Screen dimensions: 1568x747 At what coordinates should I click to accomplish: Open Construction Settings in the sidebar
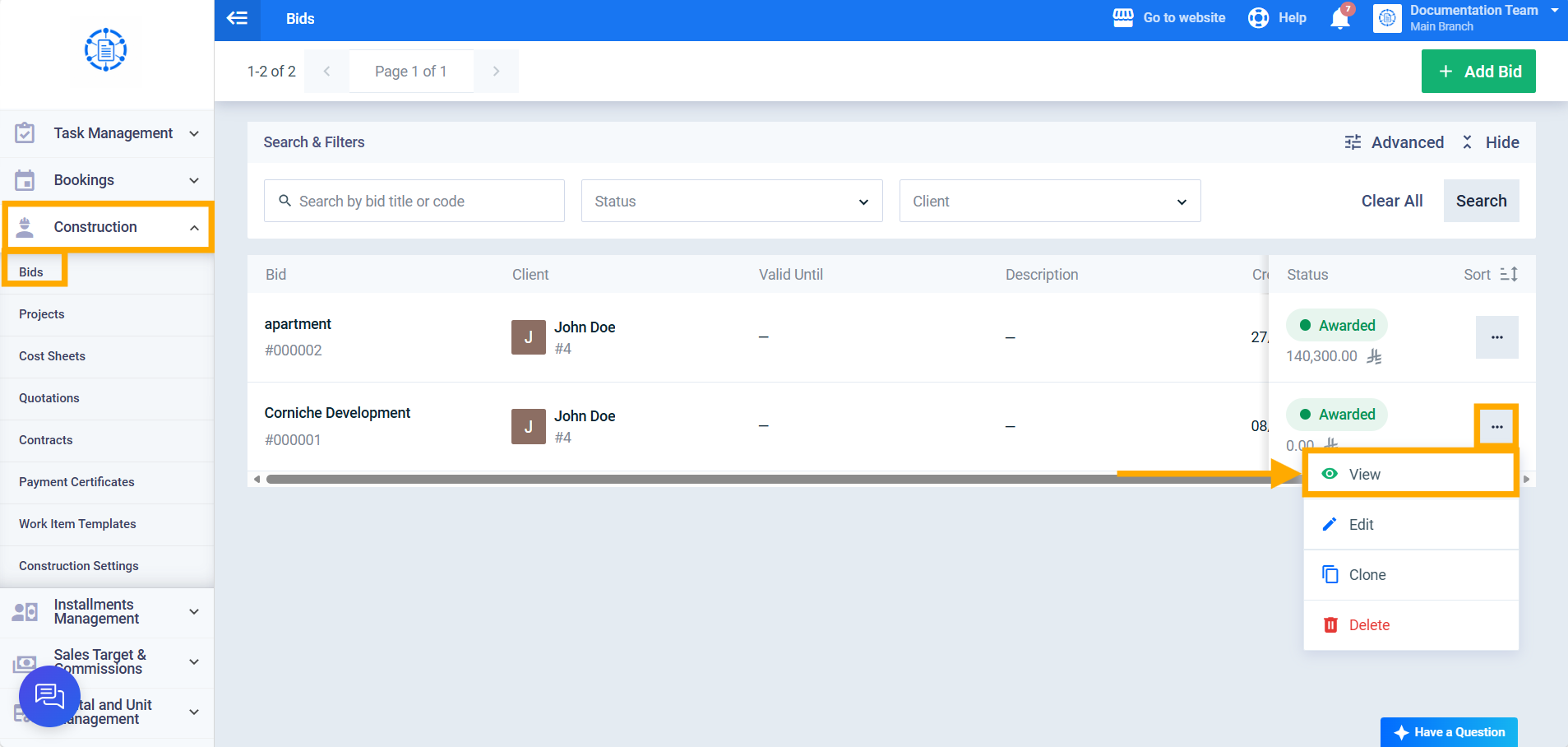(107, 566)
